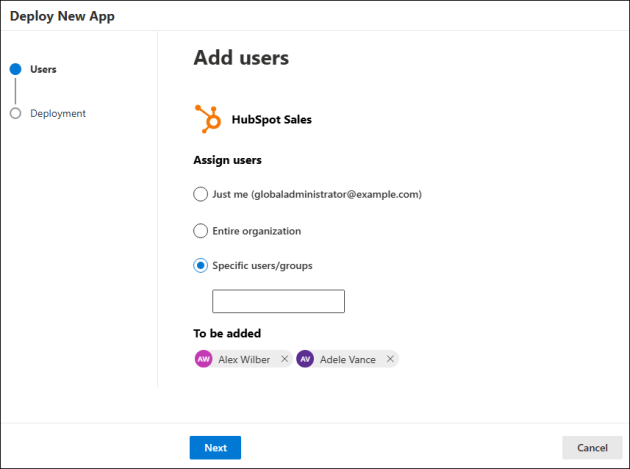The width and height of the screenshot is (630, 469).
Task: Select the Specific users/groups radio button
Action: coord(200,266)
